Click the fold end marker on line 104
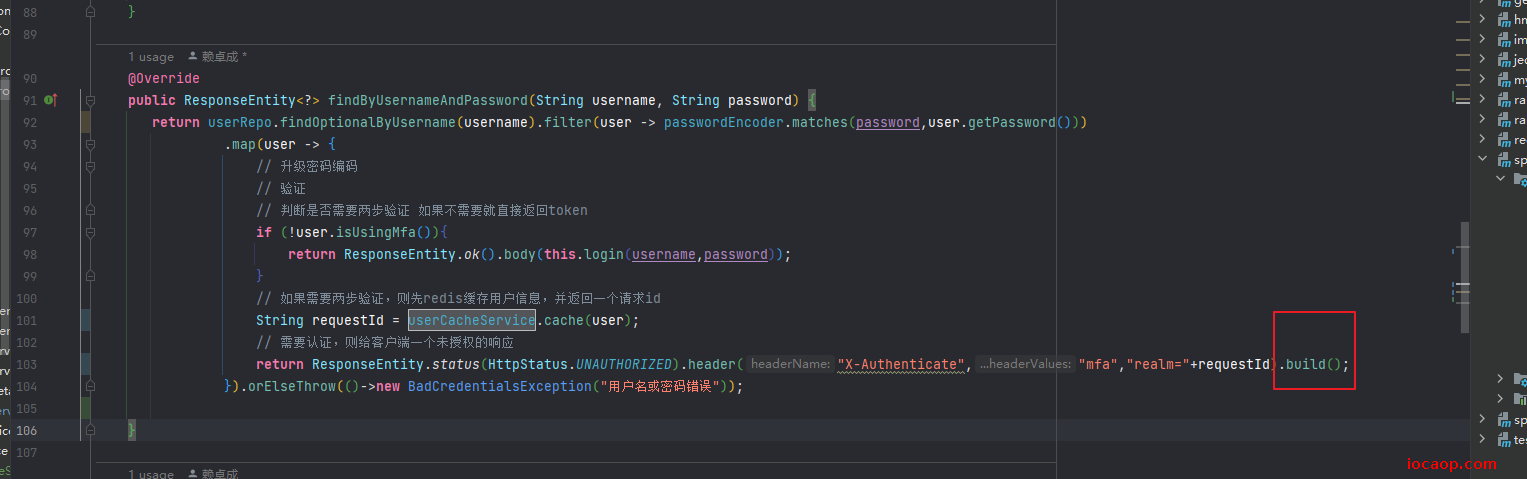The width and height of the screenshot is (1527, 479). [x=90, y=386]
